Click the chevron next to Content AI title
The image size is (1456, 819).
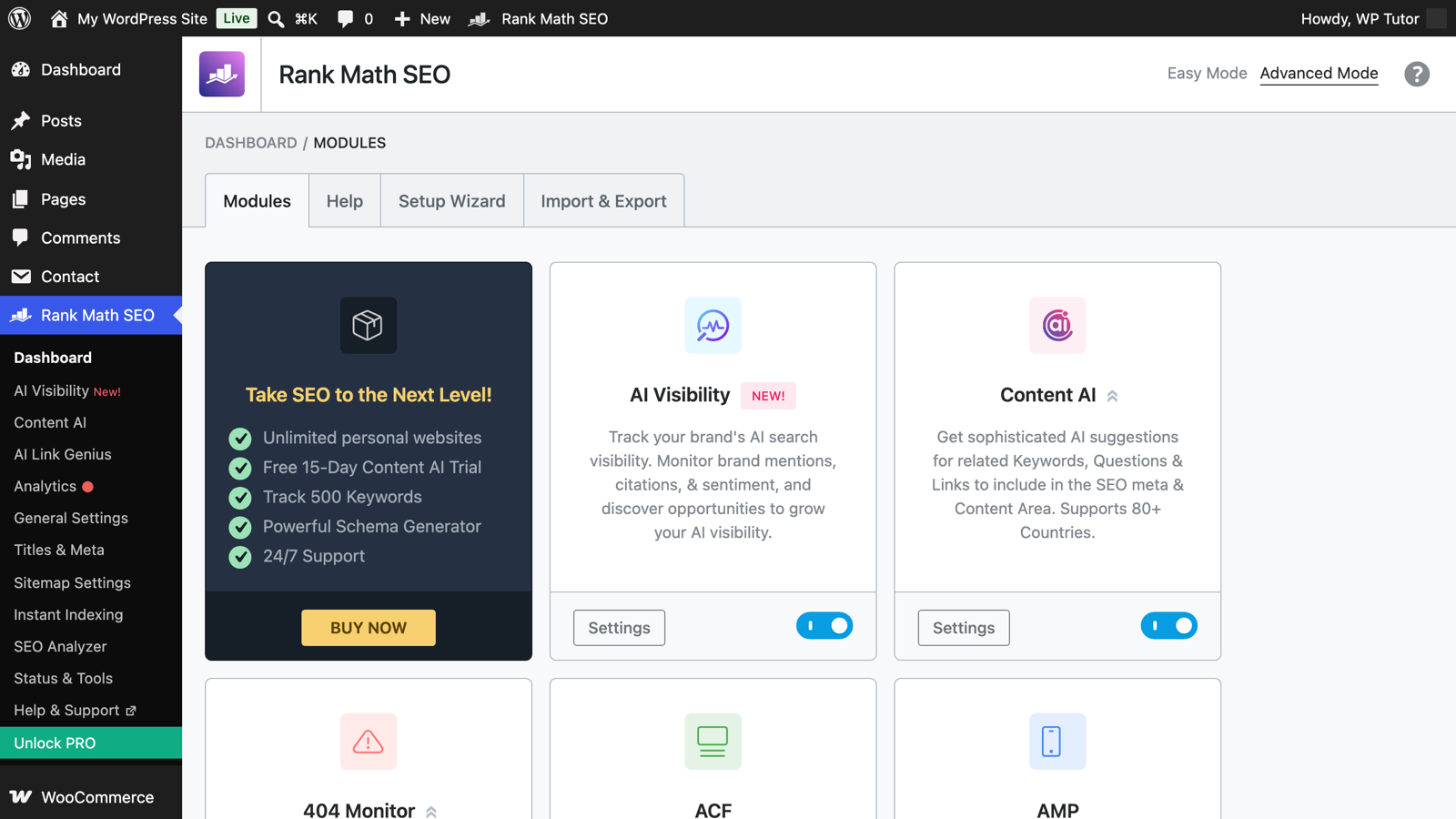coord(1112,396)
